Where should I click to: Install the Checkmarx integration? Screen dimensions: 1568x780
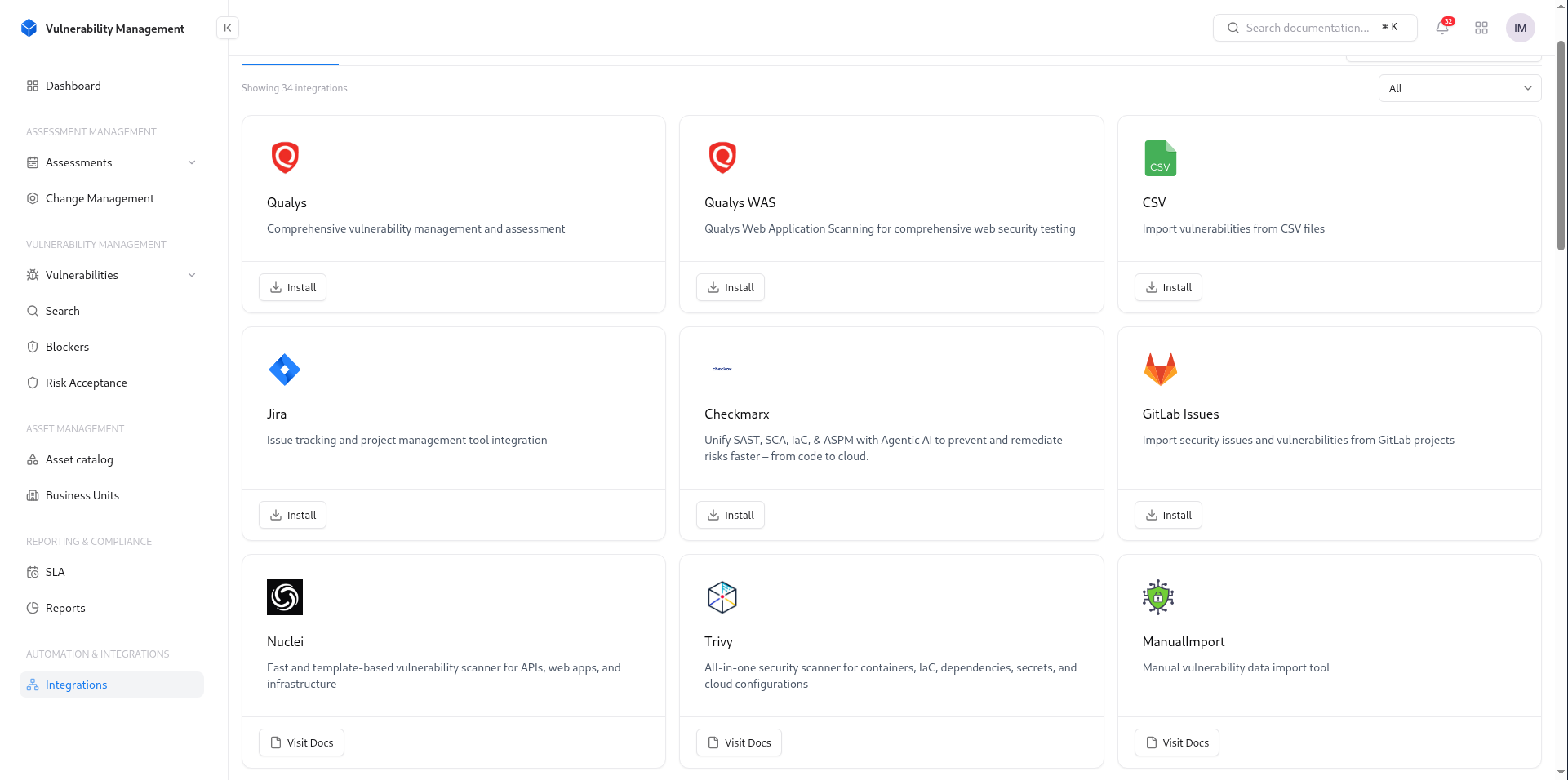click(x=730, y=515)
